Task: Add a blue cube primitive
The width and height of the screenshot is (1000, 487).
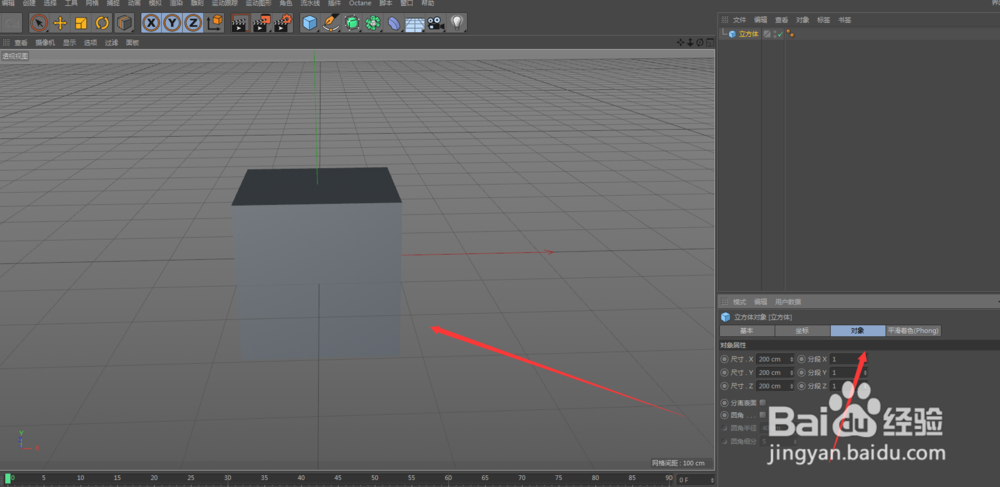Action: click(x=309, y=24)
